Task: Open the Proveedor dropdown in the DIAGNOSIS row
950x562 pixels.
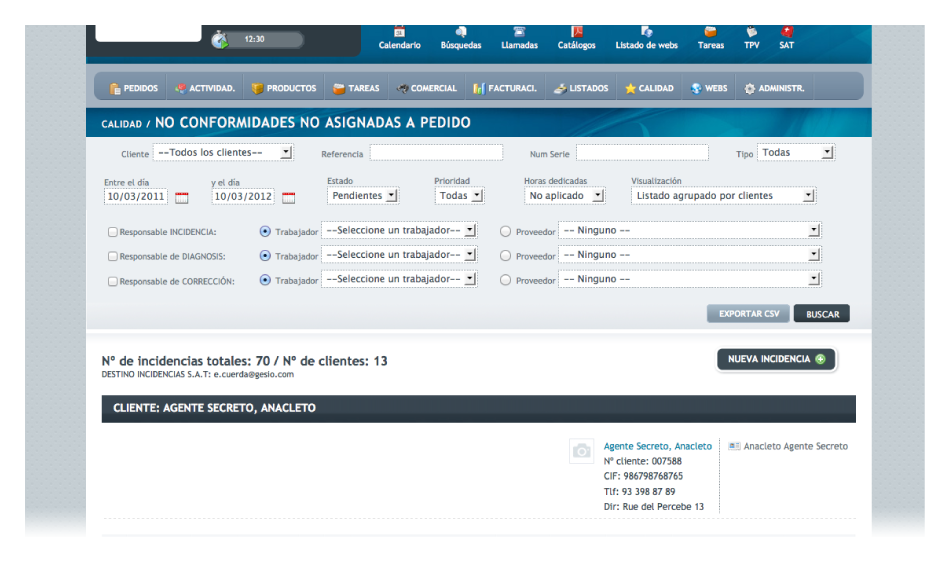Action: (690, 254)
